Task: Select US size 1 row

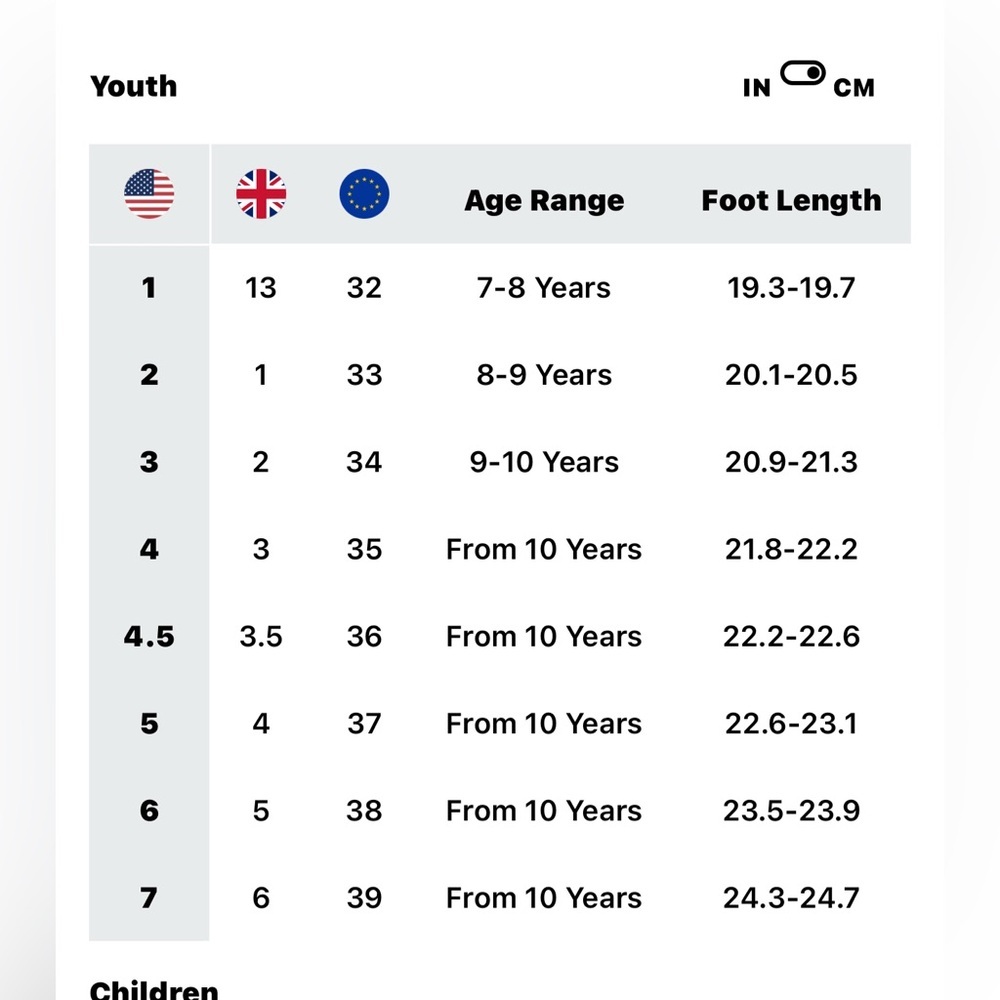Action: 149,288
